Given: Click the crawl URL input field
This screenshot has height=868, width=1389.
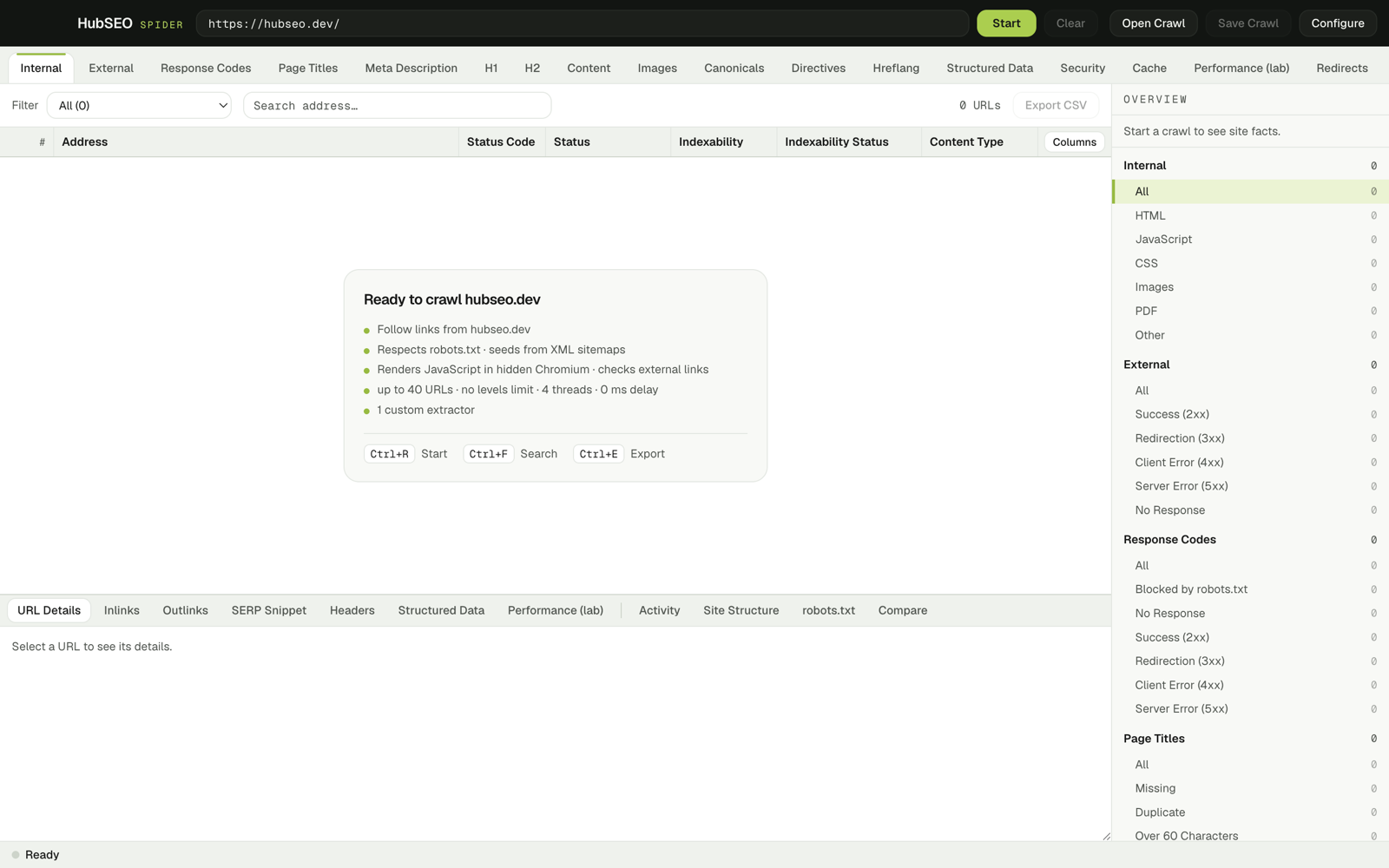Looking at the screenshot, I should (582, 23).
